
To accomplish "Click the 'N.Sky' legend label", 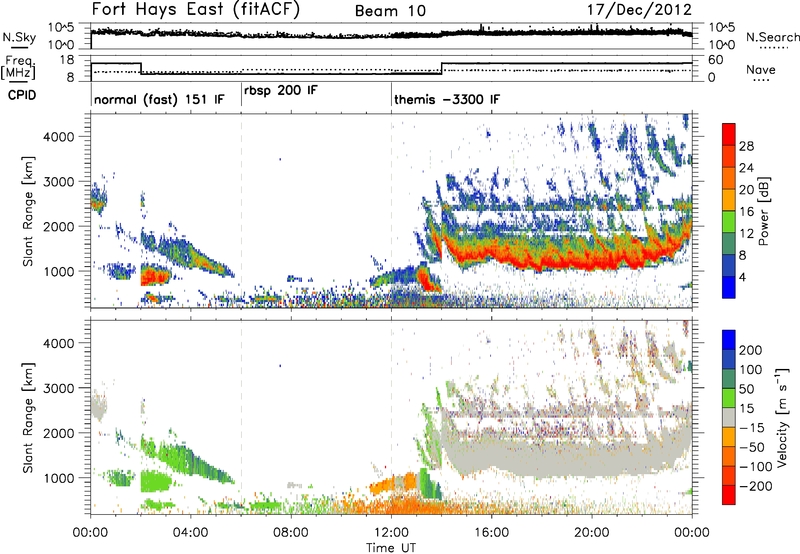I will [x=19, y=37].
